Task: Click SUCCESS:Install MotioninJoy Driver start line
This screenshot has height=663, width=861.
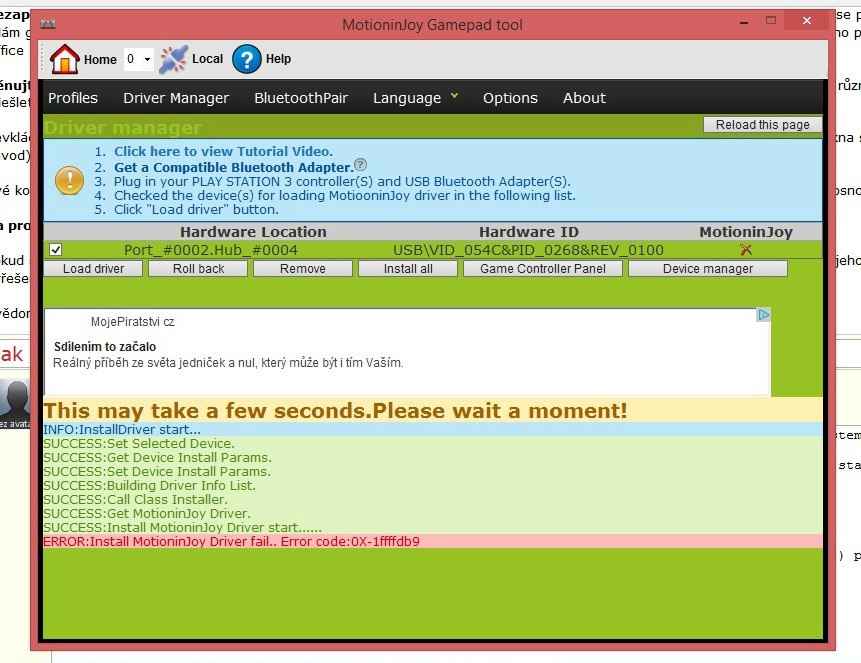Action: pos(433,527)
